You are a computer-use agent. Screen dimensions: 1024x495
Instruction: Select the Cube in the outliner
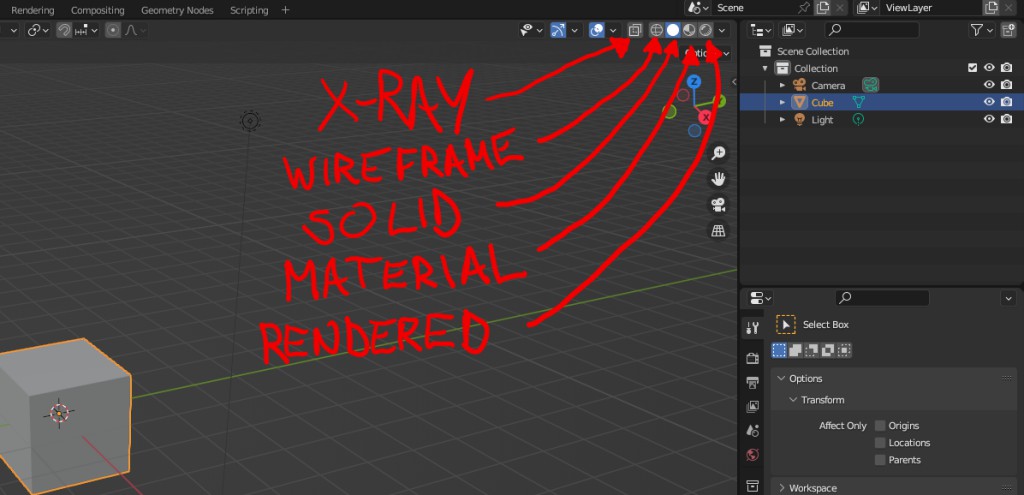tap(822, 102)
